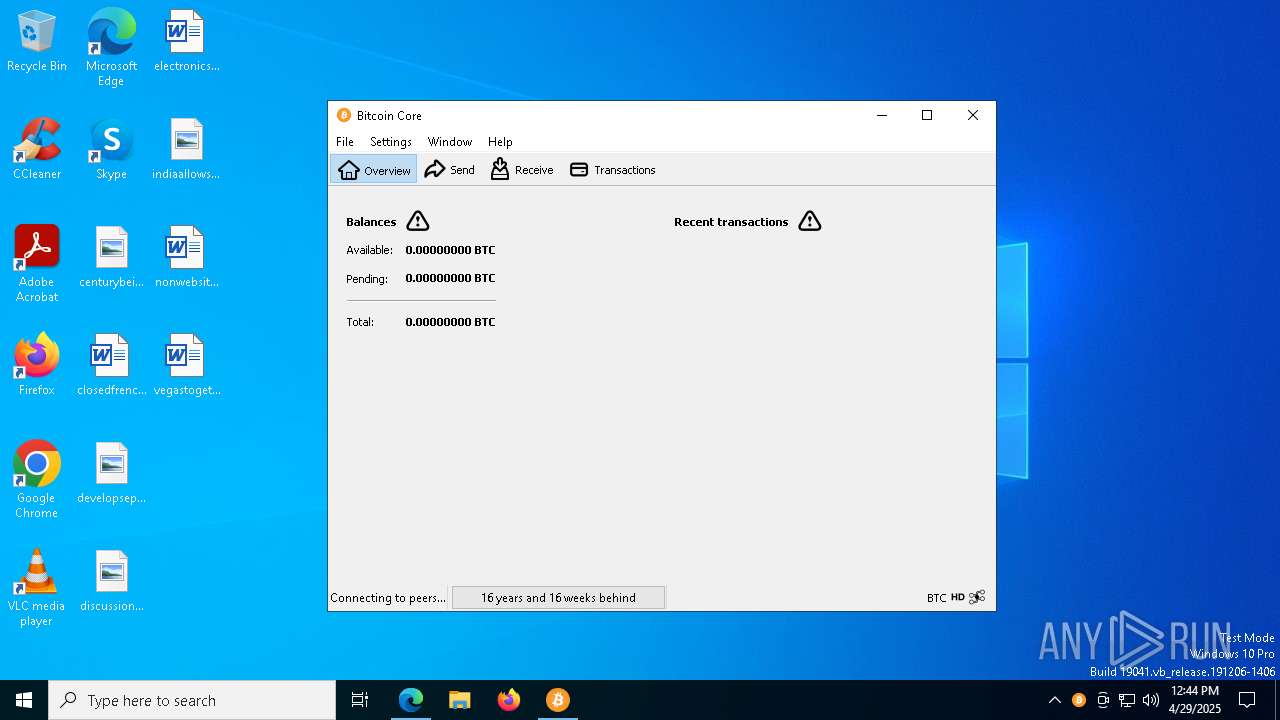Open the Windows Start menu
This screenshot has height=720, width=1280.
coord(24,700)
